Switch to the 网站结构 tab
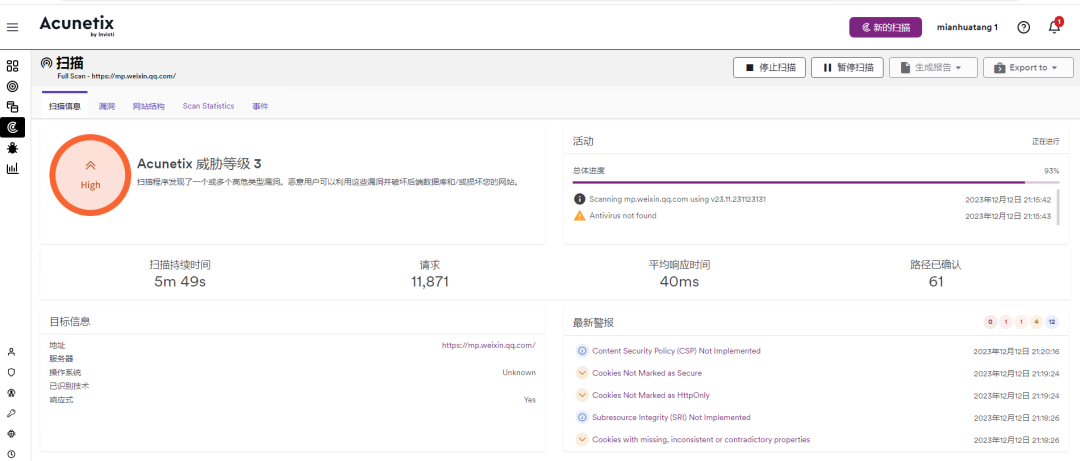Image resolution: width=1080 pixels, height=461 pixels. pyautogui.click(x=149, y=106)
